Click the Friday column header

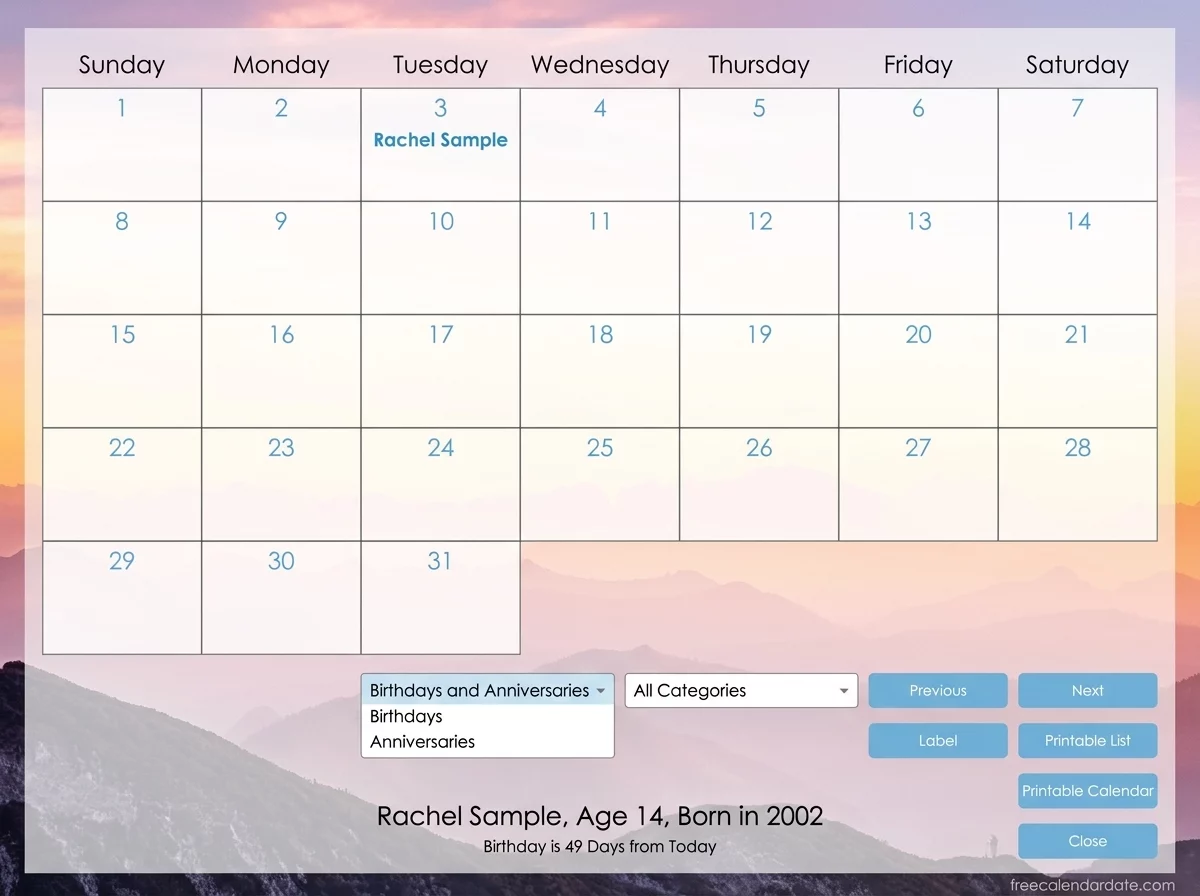918,65
